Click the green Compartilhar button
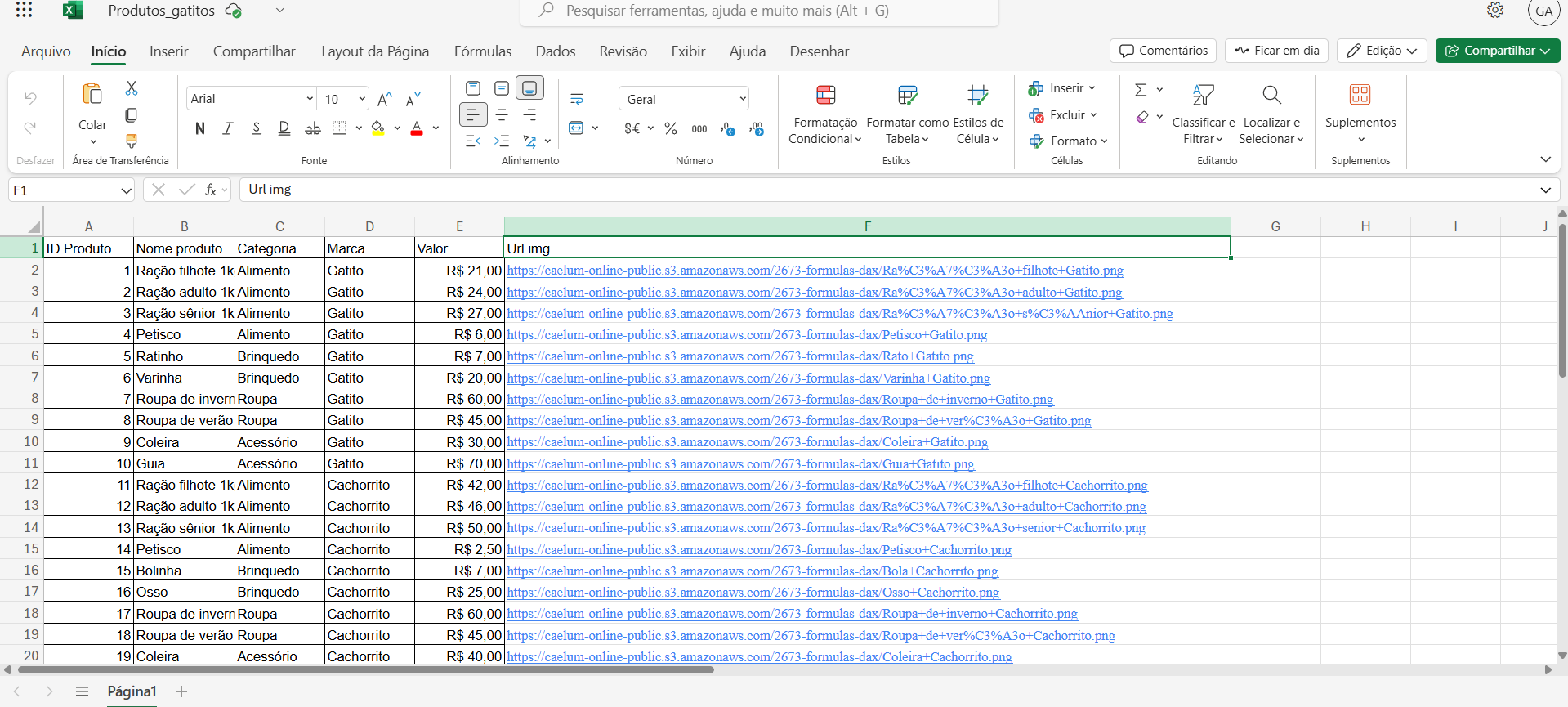1568x707 pixels. (1498, 51)
